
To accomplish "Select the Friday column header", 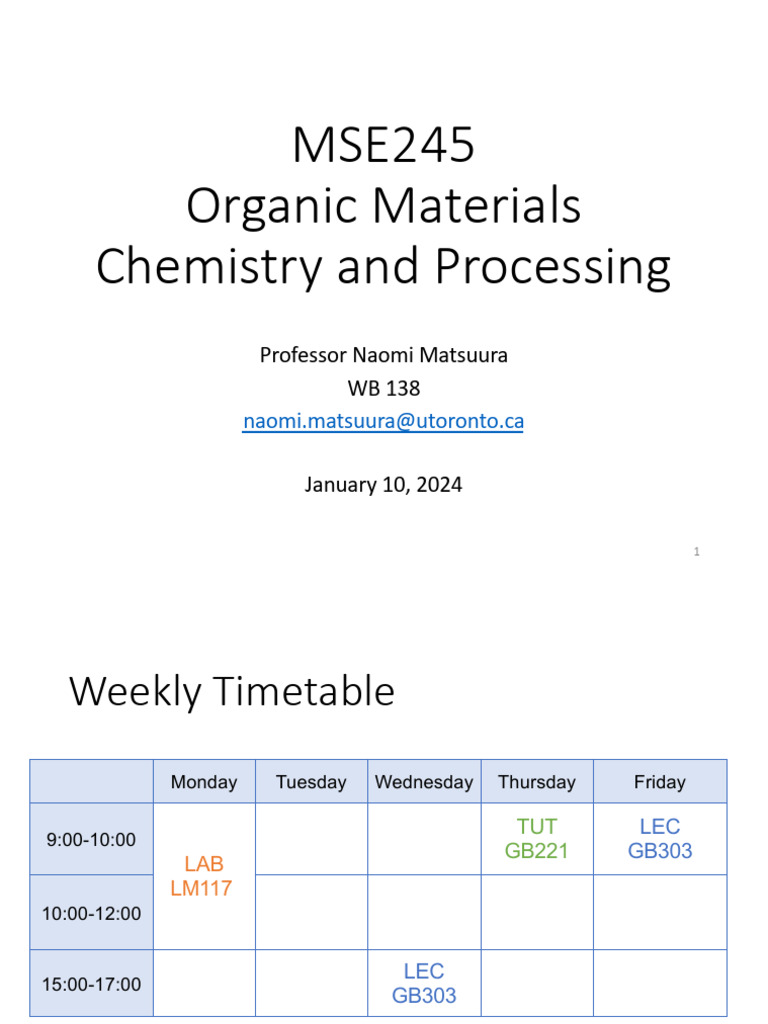I will (x=660, y=782).
